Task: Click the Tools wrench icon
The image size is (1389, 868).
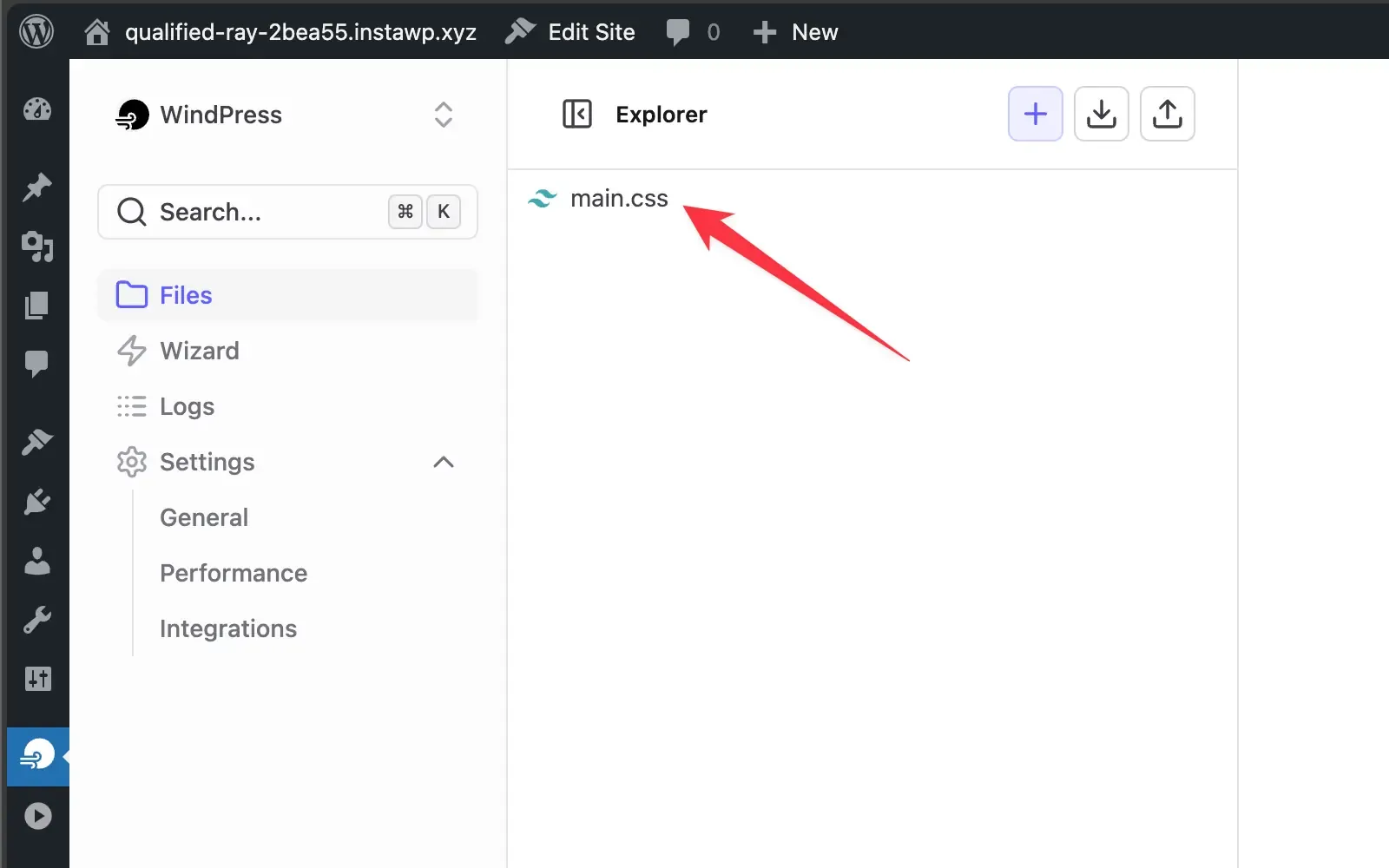Action: click(37, 620)
